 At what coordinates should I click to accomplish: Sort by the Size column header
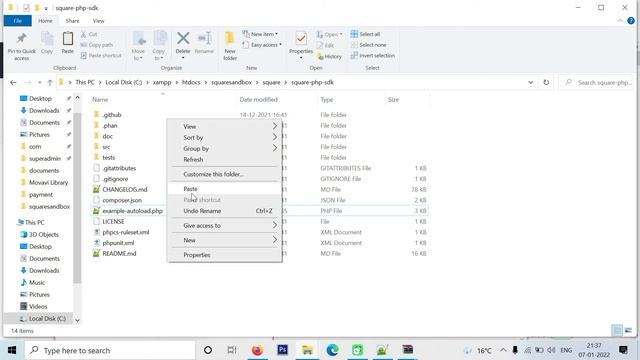pos(393,100)
